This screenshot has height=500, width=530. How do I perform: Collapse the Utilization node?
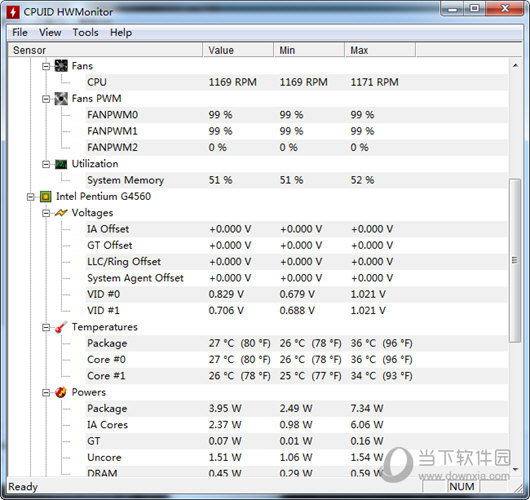[46, 164]
